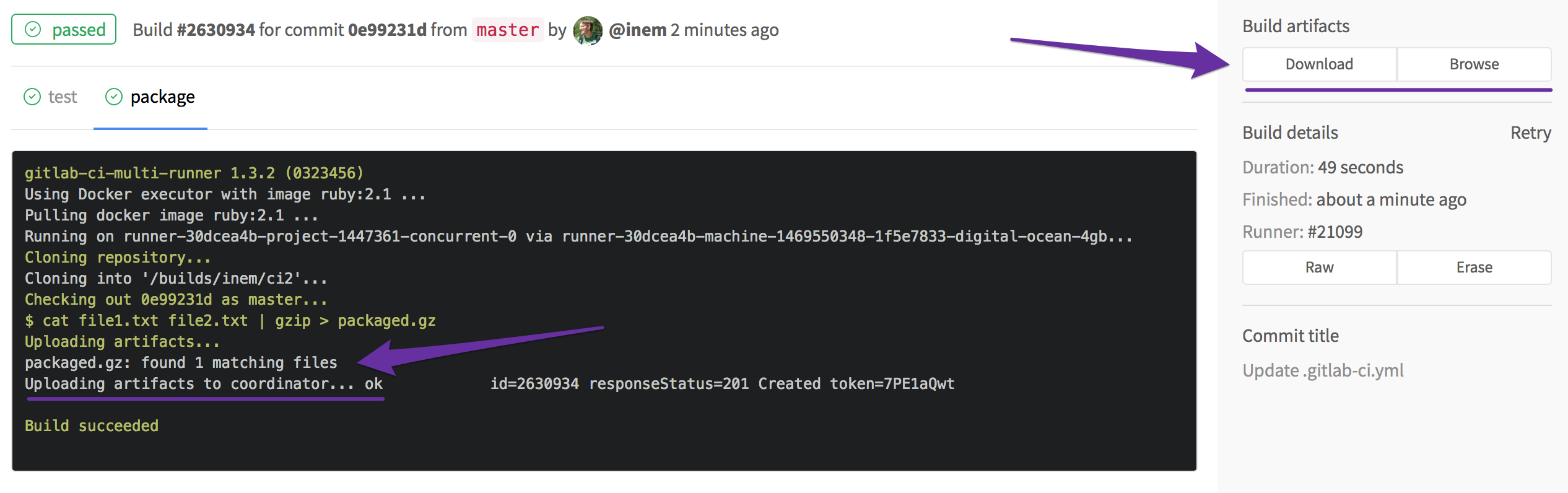Click the gitlab-ci-multi-runner version line in the log
This screenshot has height=493, width=1568.
pos(194,173)
